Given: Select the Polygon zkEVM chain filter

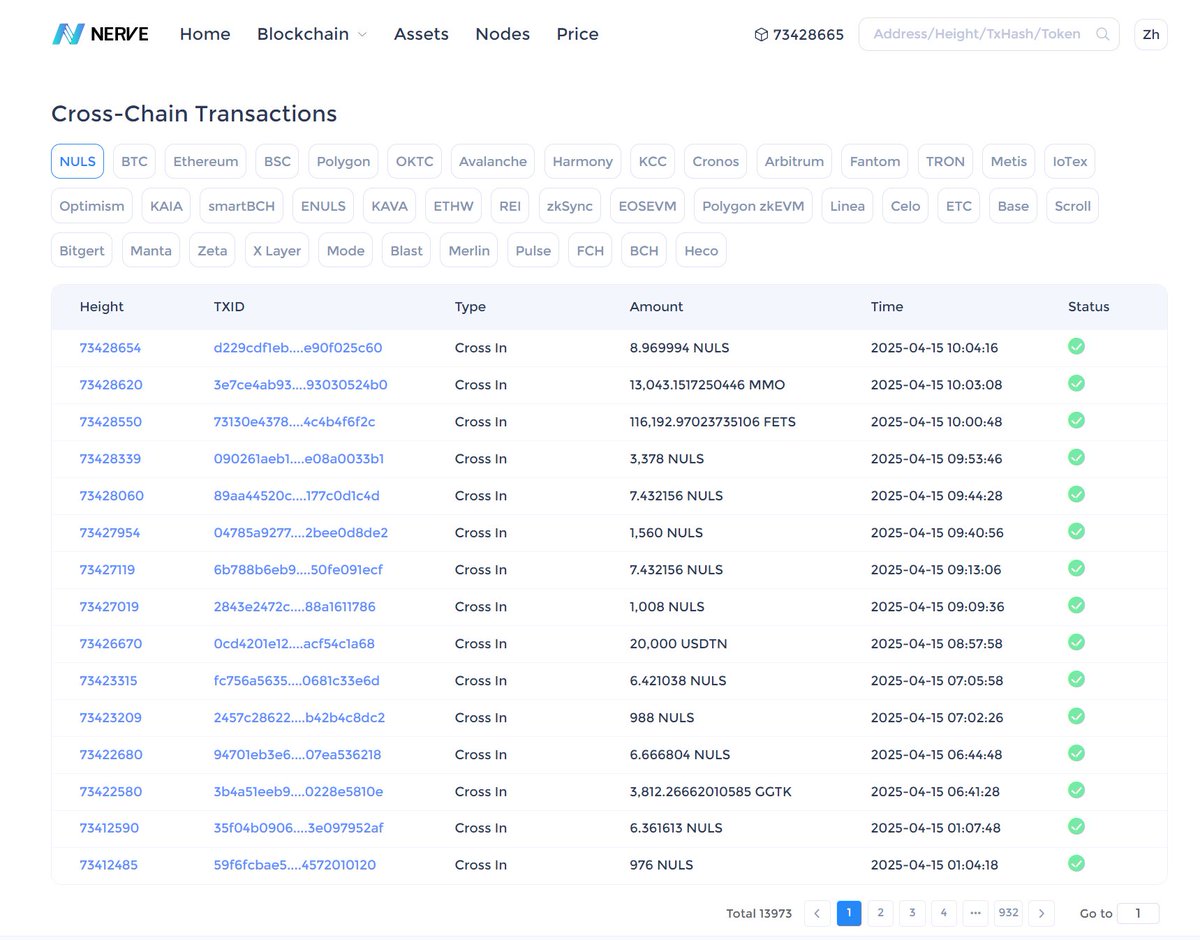Looking at the screenshot, I should pyautogui.click(x=754, y=206).
